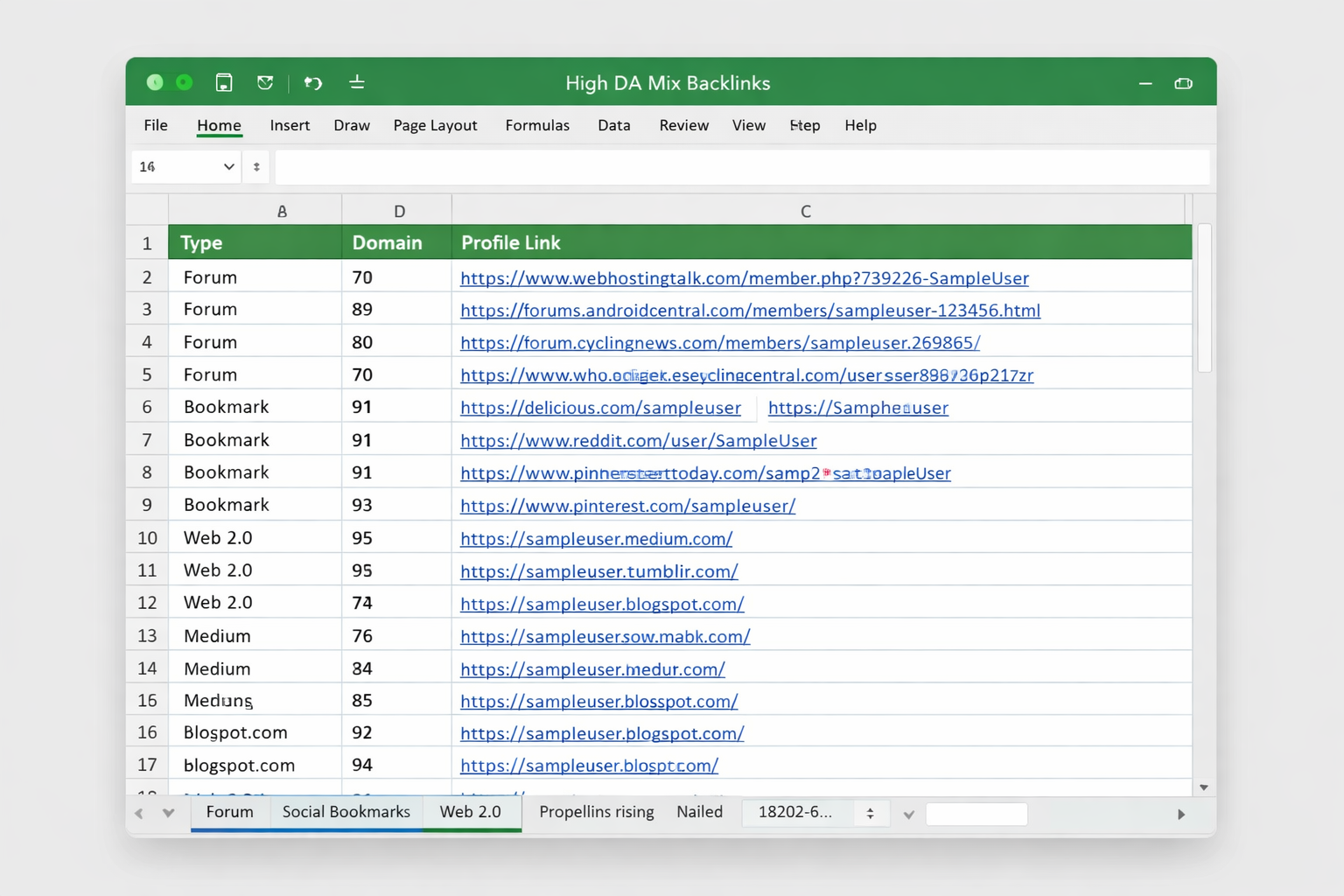Viewport: 1344px width, 896px height.
Task: Click the Undo icon in the title bar
Action: [x=313, y=82]
